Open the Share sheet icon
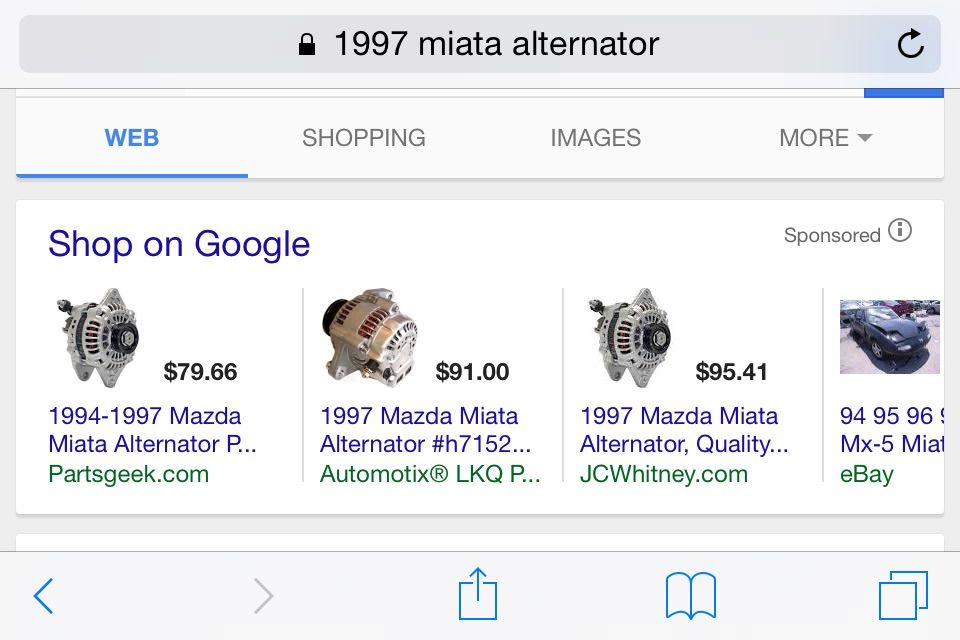The height and width of the screenshot is (640, 960). pyautogui.click(x=478, y=594)
